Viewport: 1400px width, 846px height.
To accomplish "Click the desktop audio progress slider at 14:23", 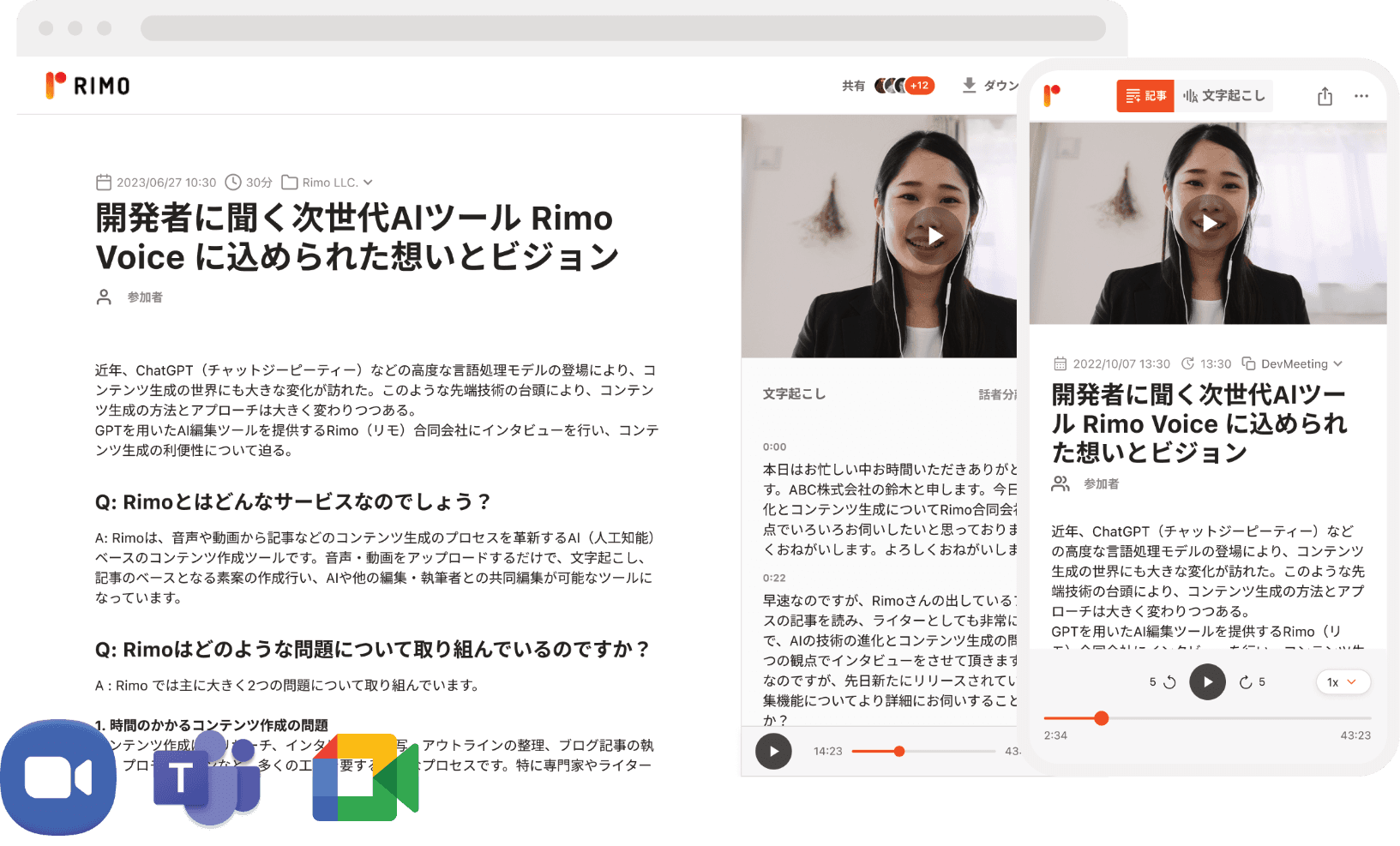I will pos(898,751).
